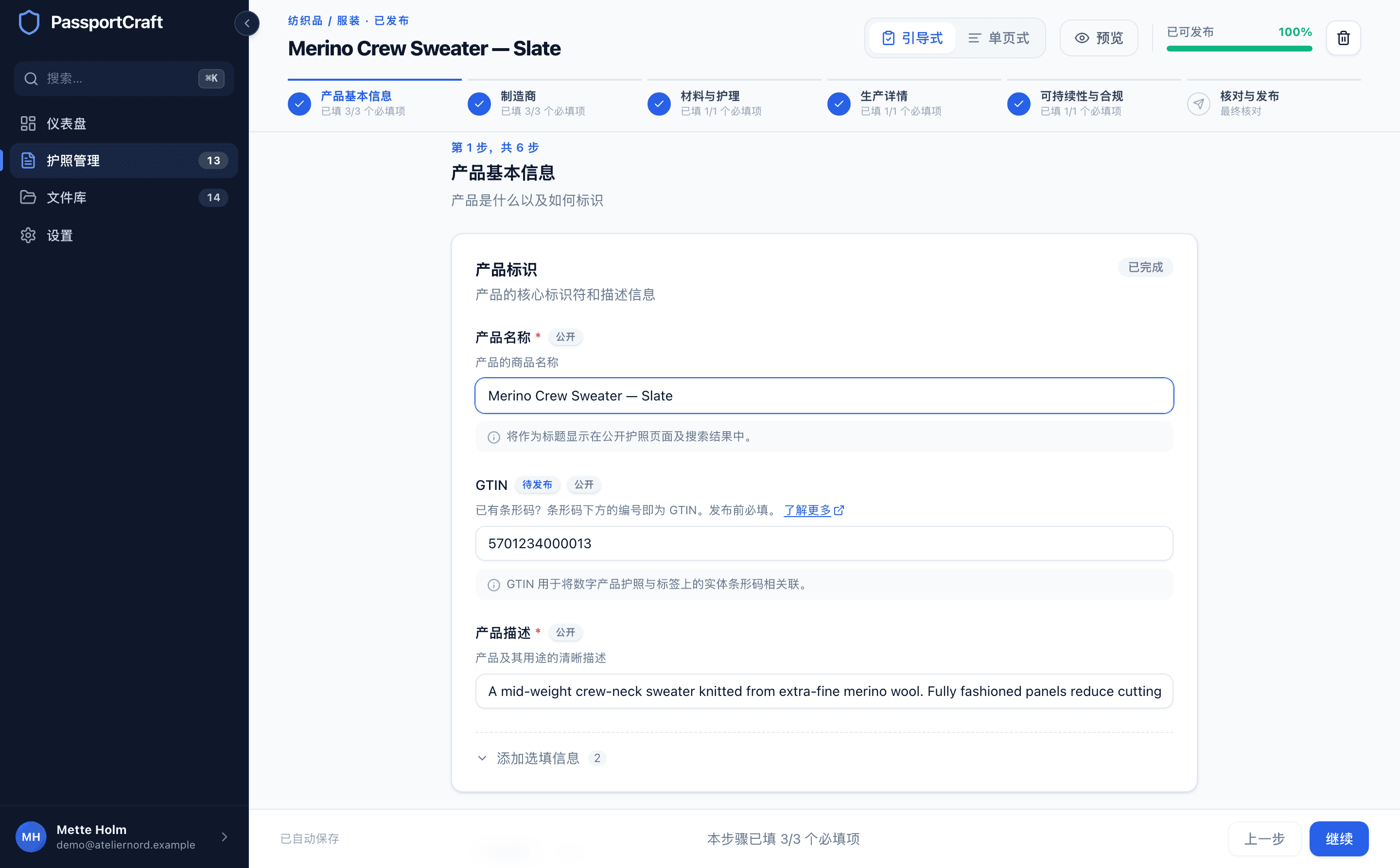
Task: Click 本步骤已填 3/3 个必填项 text
Action: coord(783,839)
